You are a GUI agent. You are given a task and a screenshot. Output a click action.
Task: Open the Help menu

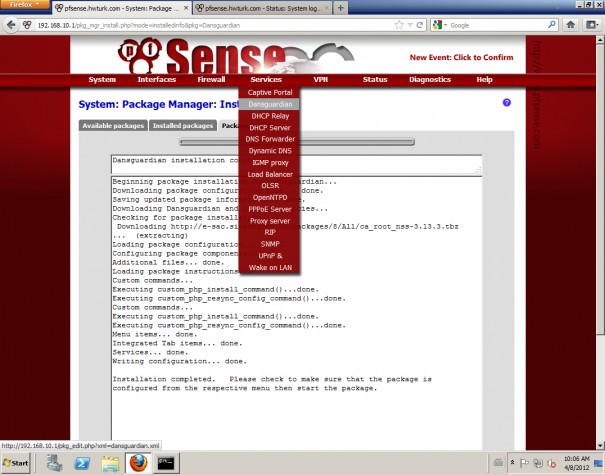[484, 79]
